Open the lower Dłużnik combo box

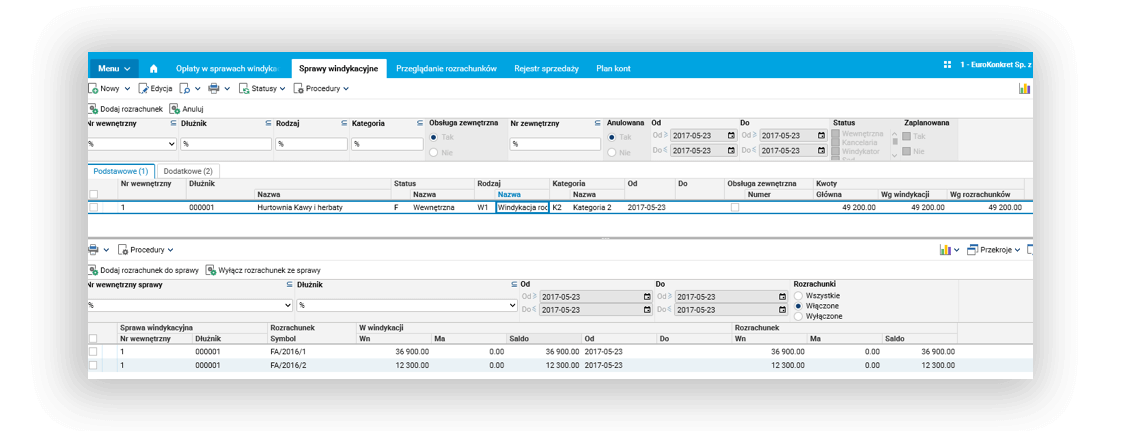pyautogui.click(x=407, y=305)
